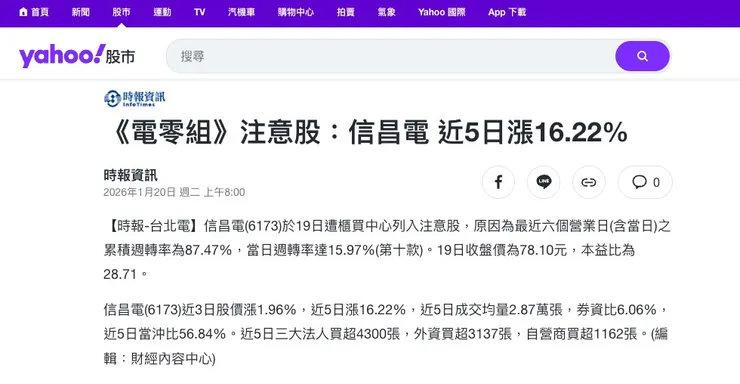The height and width of the screenshot is (384, 740).
Task: Click the article headline about 信昌電
Action: (x=367, y=132)
